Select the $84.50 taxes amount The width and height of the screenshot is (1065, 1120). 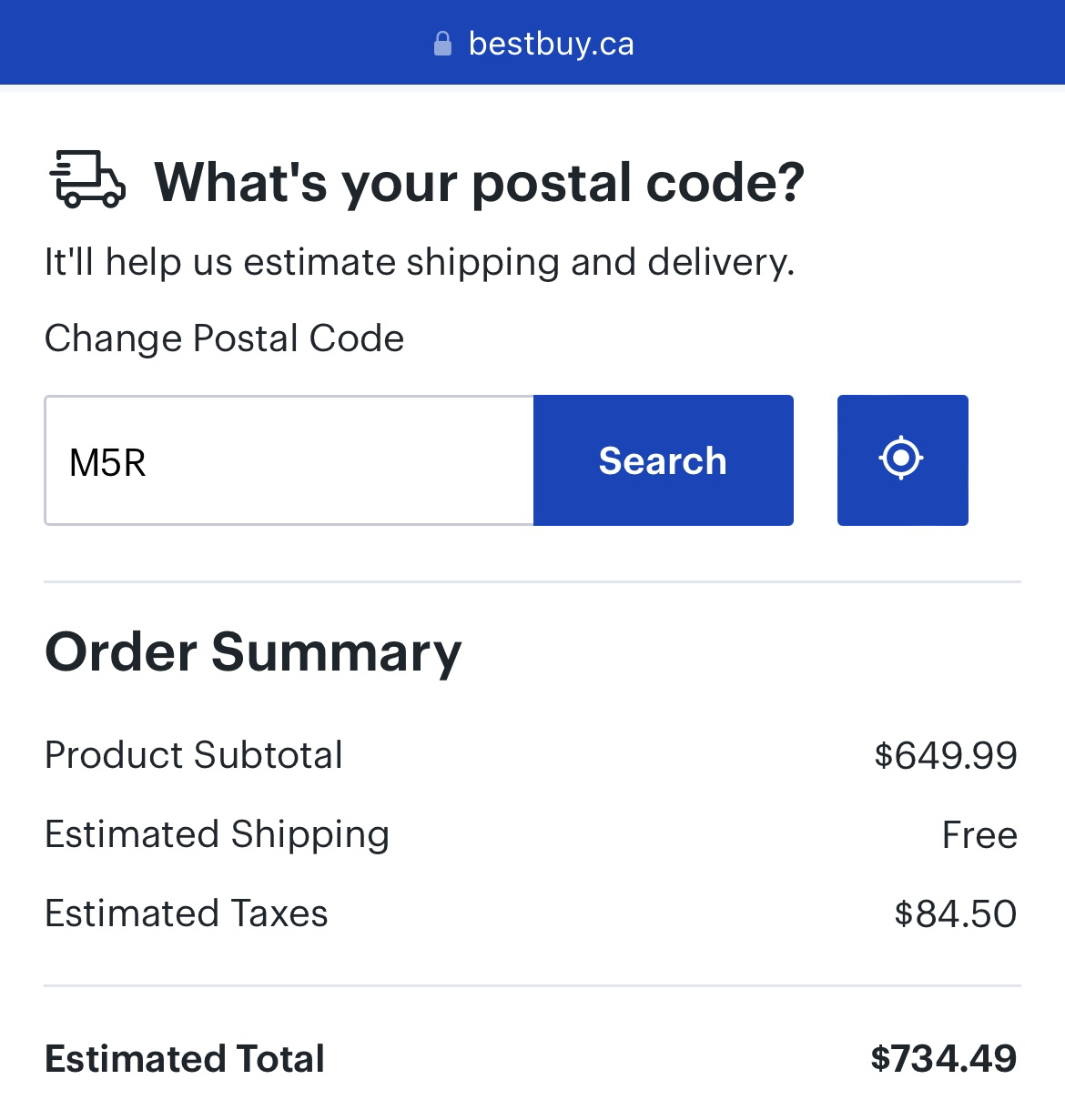pyautogui.click(x=956, y=913)
